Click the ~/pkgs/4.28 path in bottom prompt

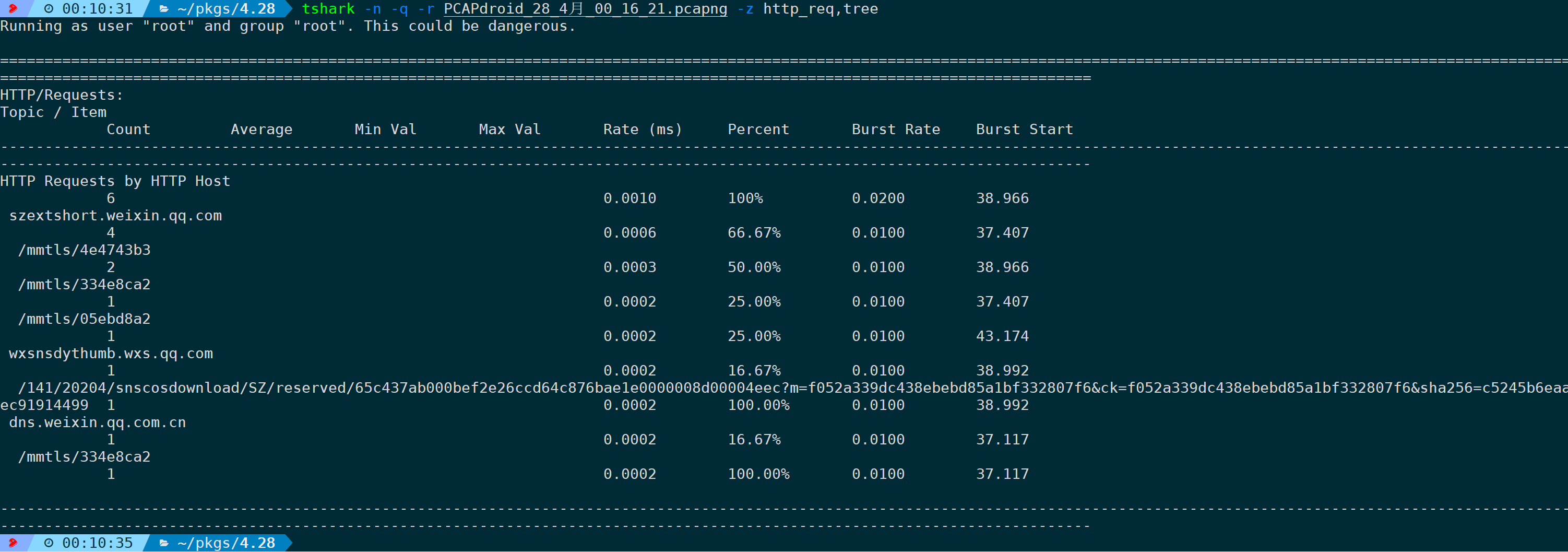pyautogui.click(x=226, y=542)
